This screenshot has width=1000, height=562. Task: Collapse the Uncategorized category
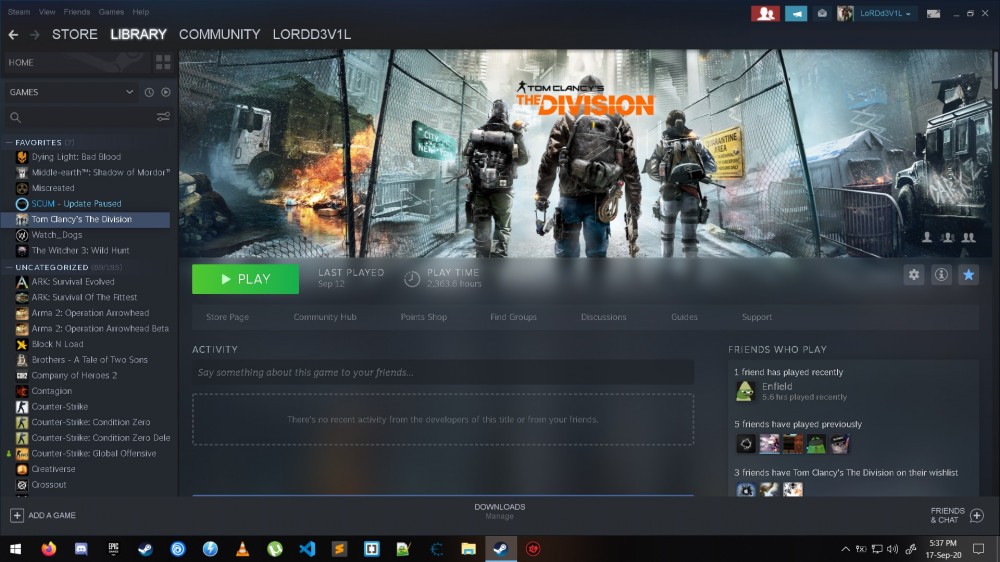pyautogui.click(x=9, y=267)
